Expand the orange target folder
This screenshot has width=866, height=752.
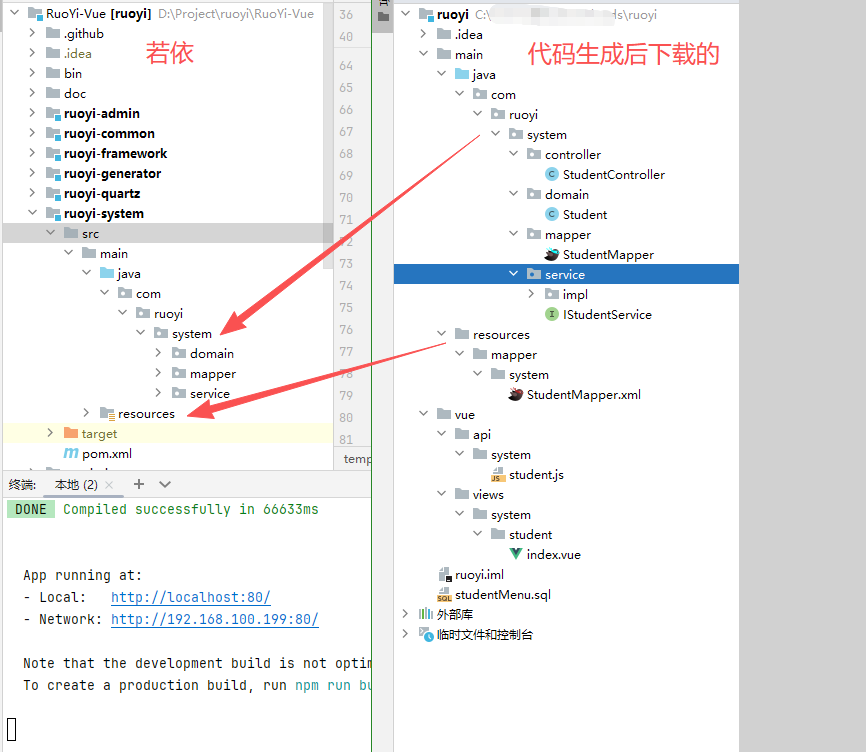51,433
